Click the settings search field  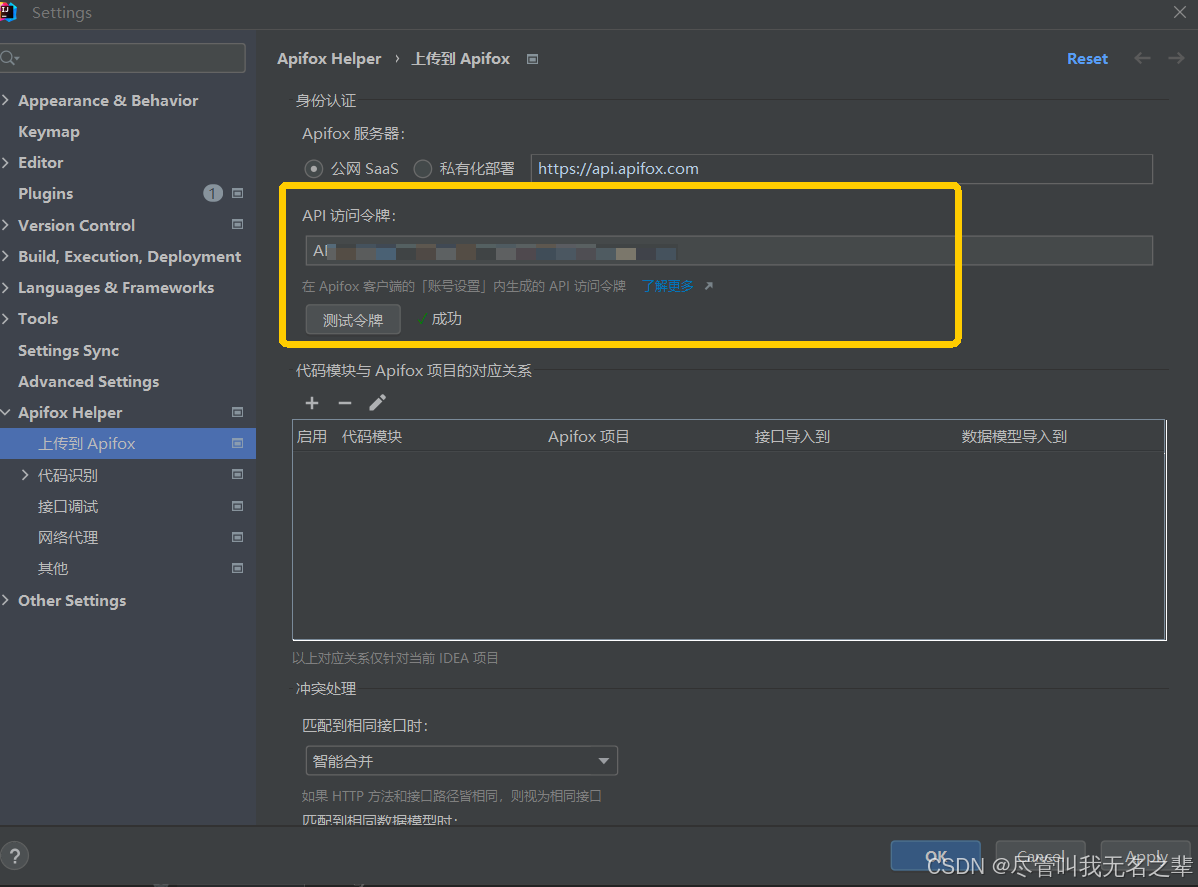point(123,58)
